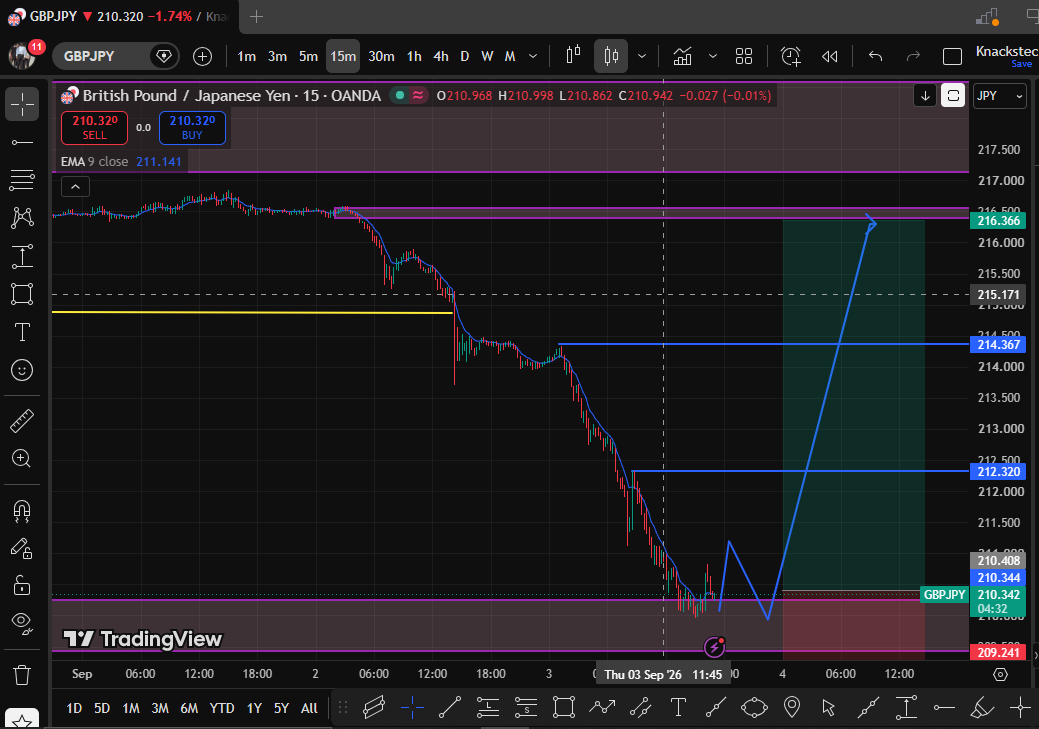Expand the timeframe dropdown chevron
The image size is (1039, 729).
[533, 56]
